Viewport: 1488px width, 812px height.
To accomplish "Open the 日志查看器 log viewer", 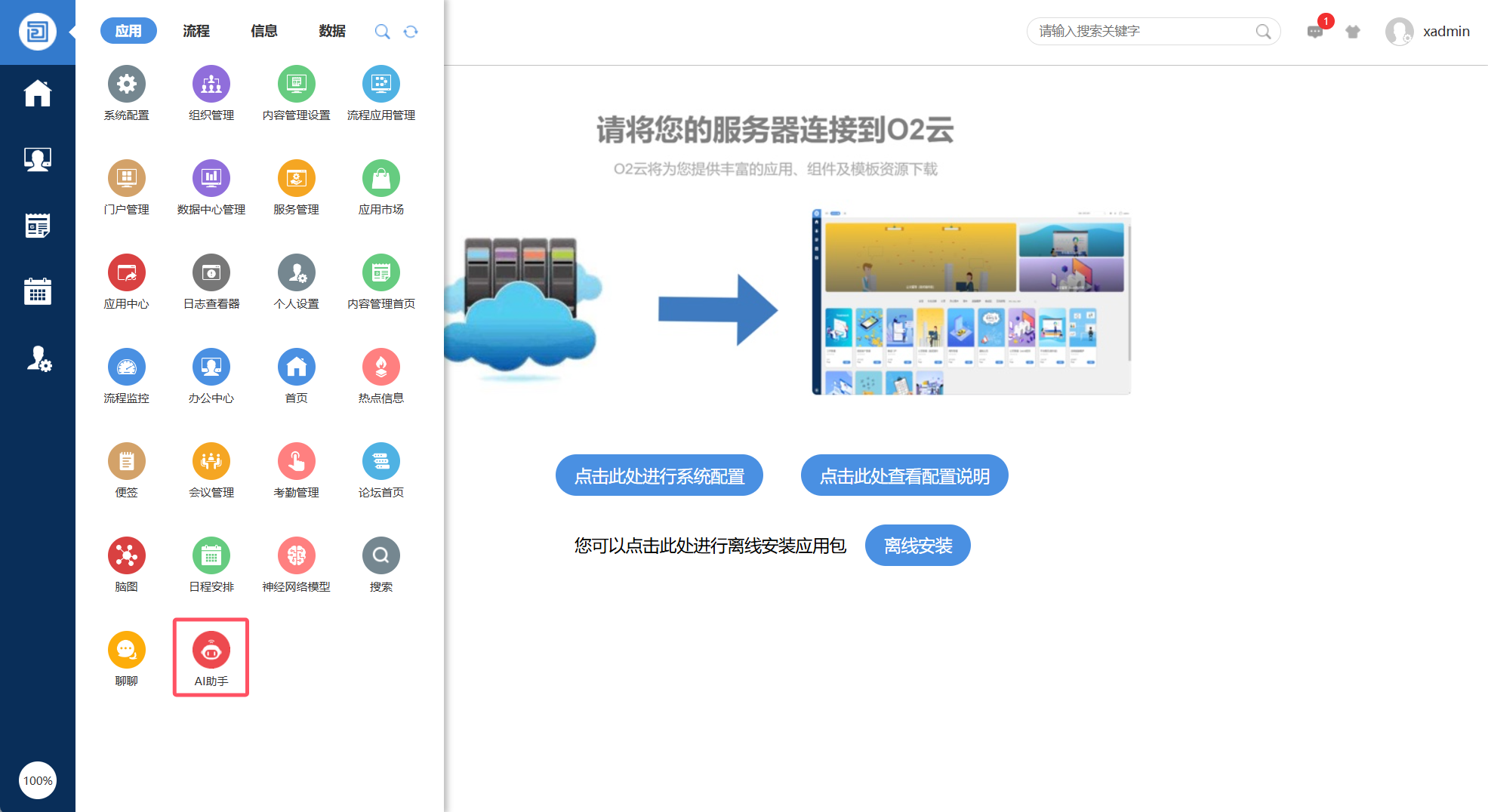I will (x=211, y=273).
